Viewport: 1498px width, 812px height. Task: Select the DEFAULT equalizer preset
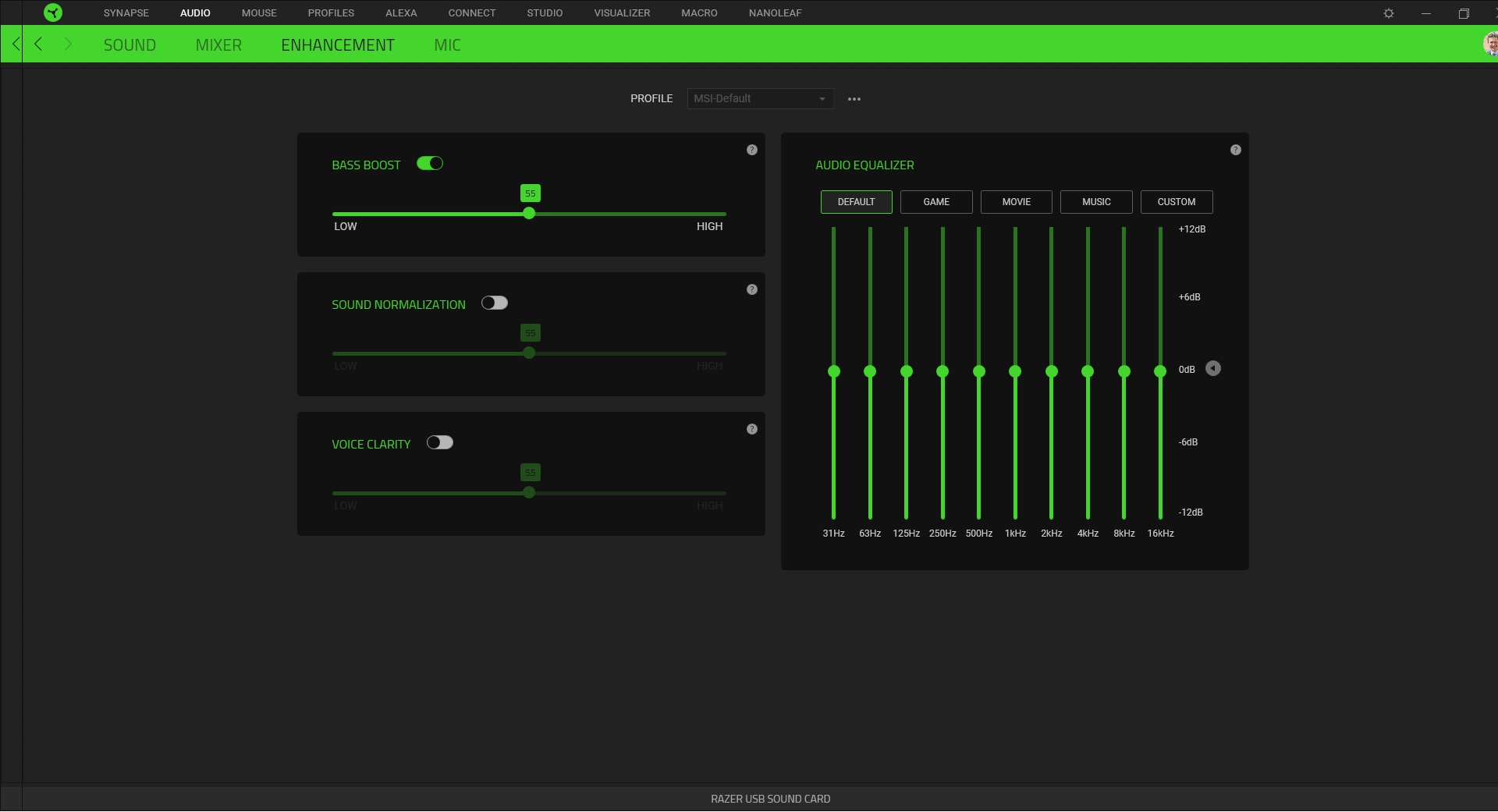coord(856,202)
